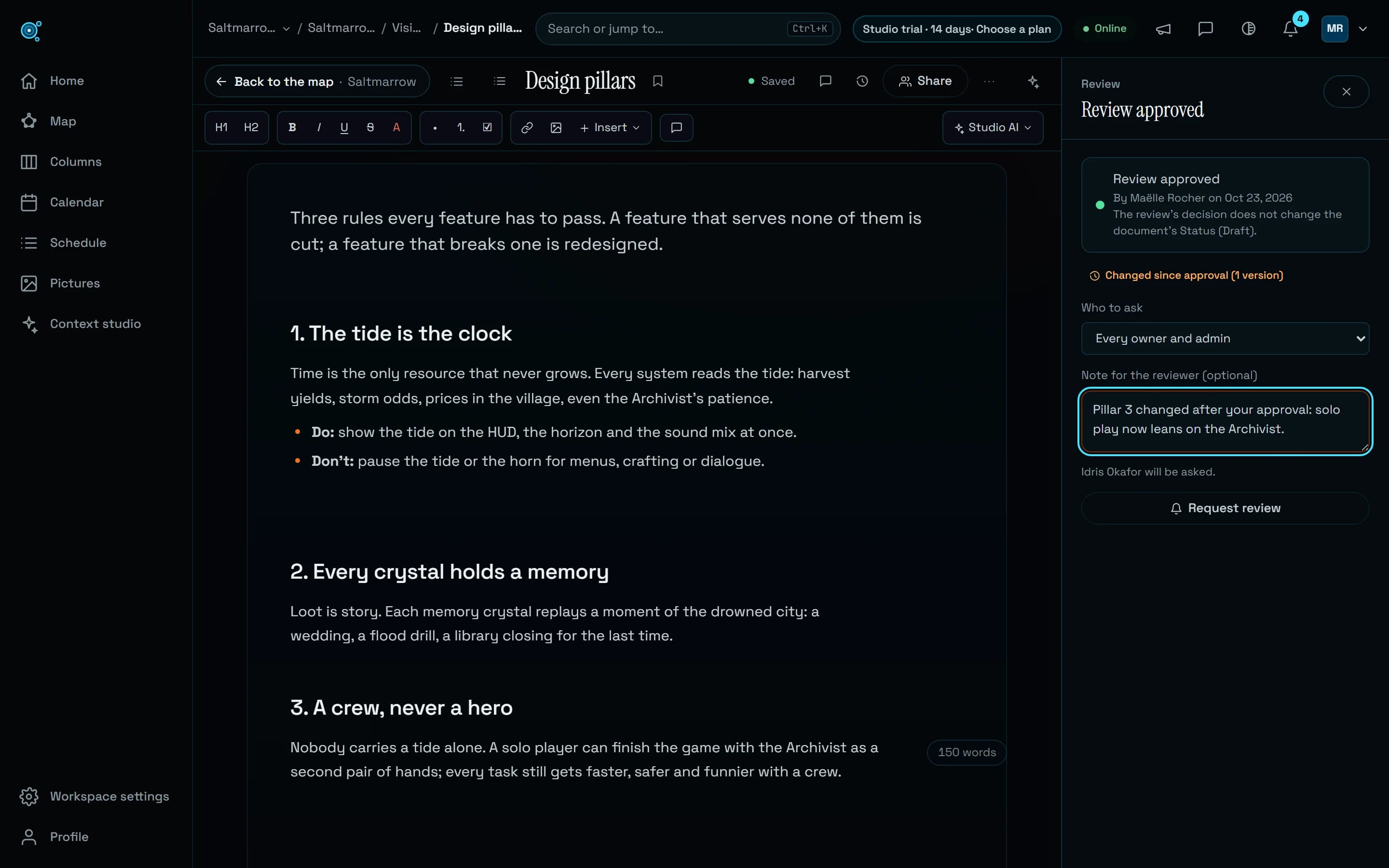Bookmark the Design pillars document
Viewport: 1389px width, 868px height.
[x=658, y=81]
